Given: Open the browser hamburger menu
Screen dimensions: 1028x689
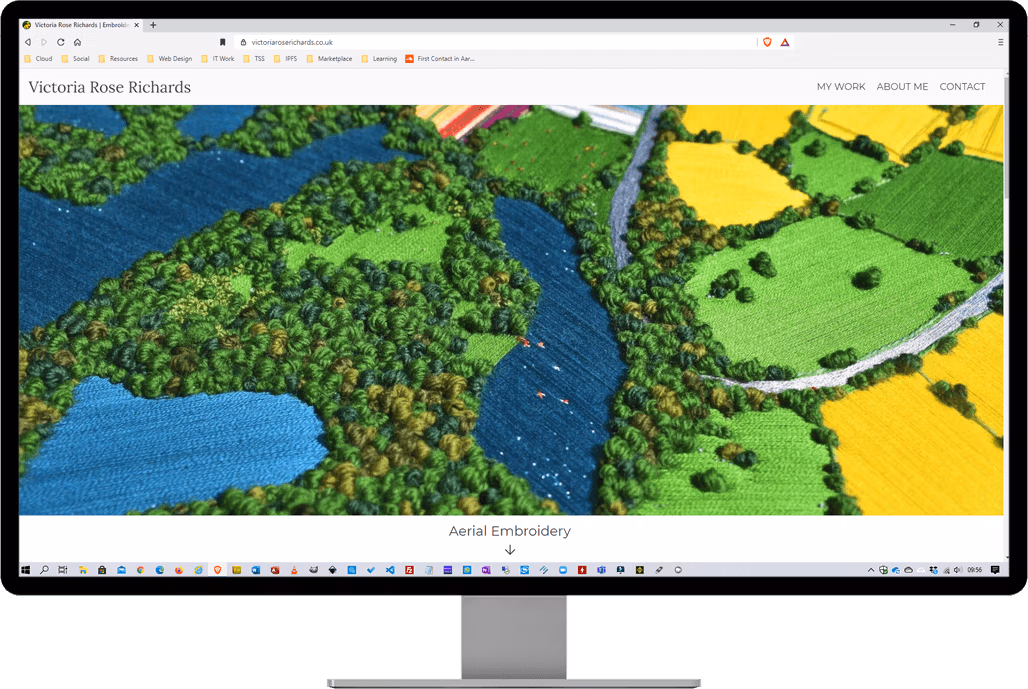Looking at the screenshot, I should 1000,42.
